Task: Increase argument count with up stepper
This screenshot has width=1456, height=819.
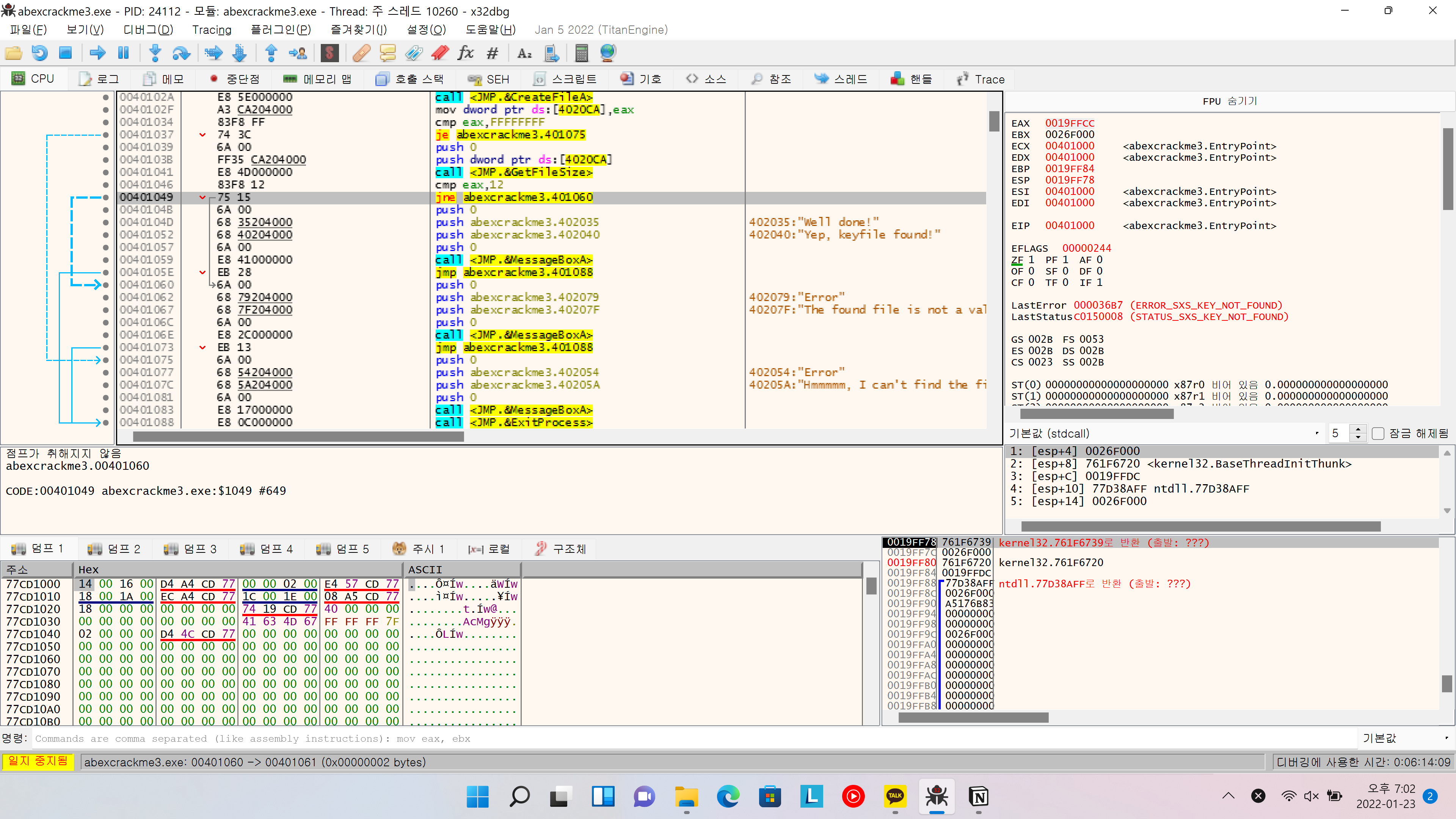Action: 1358,430
